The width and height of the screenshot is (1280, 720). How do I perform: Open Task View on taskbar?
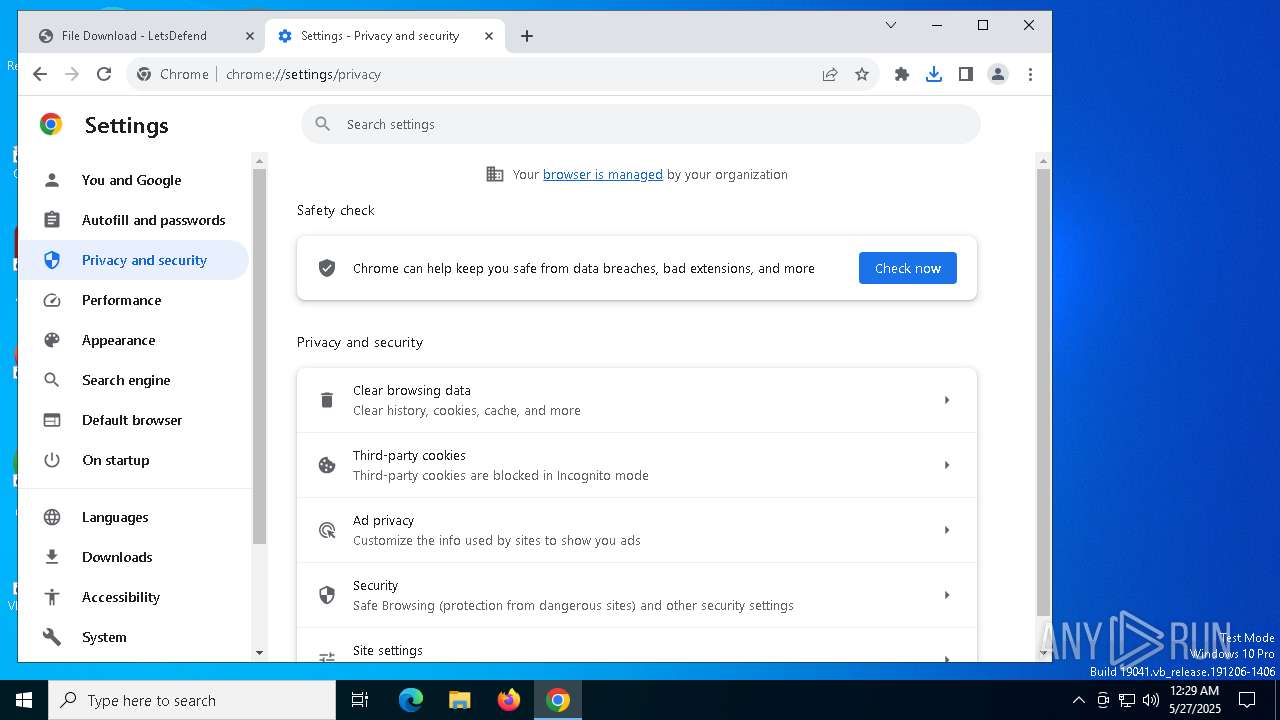(x=360, y=700)
